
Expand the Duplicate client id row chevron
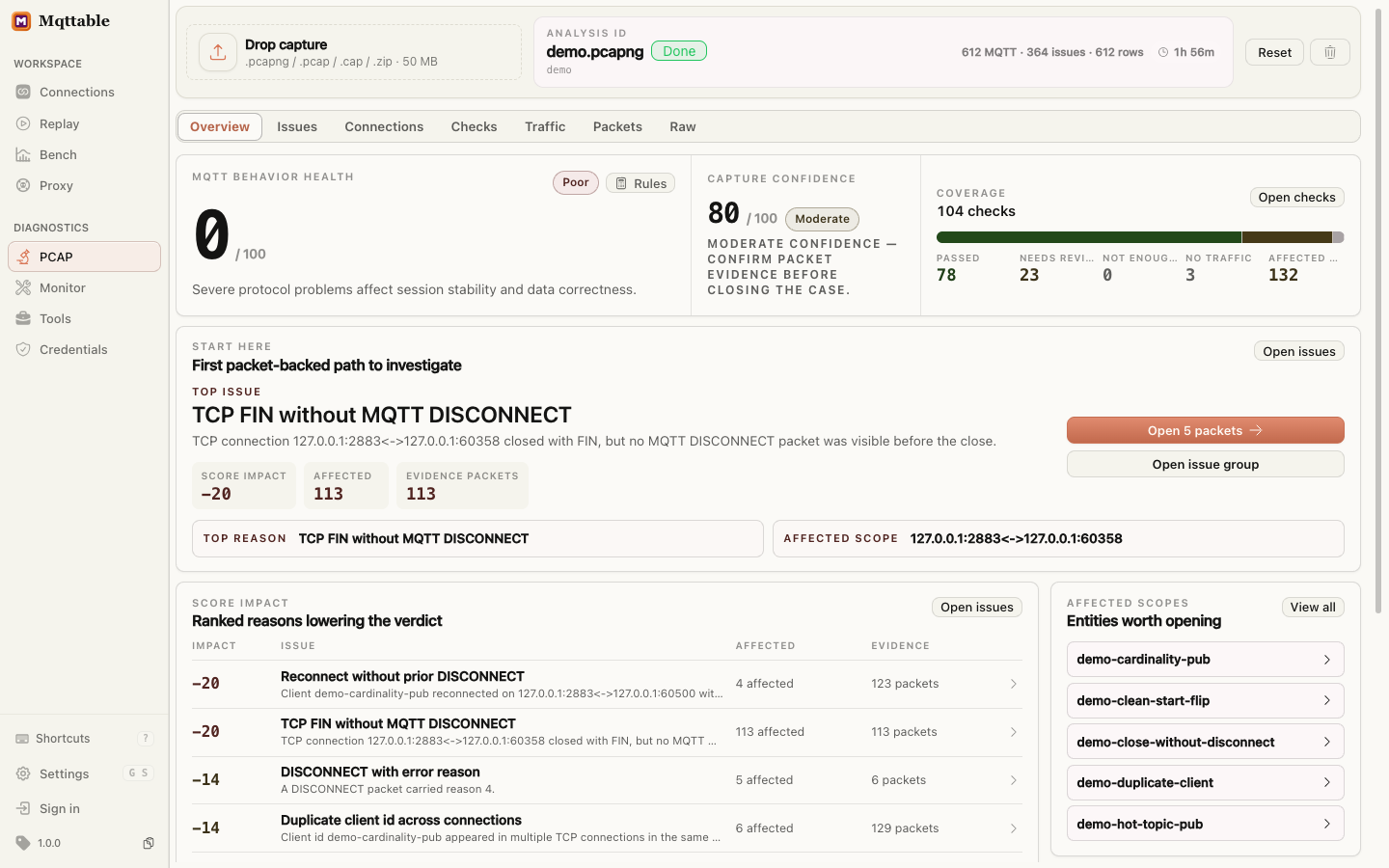pos(1013,828)
